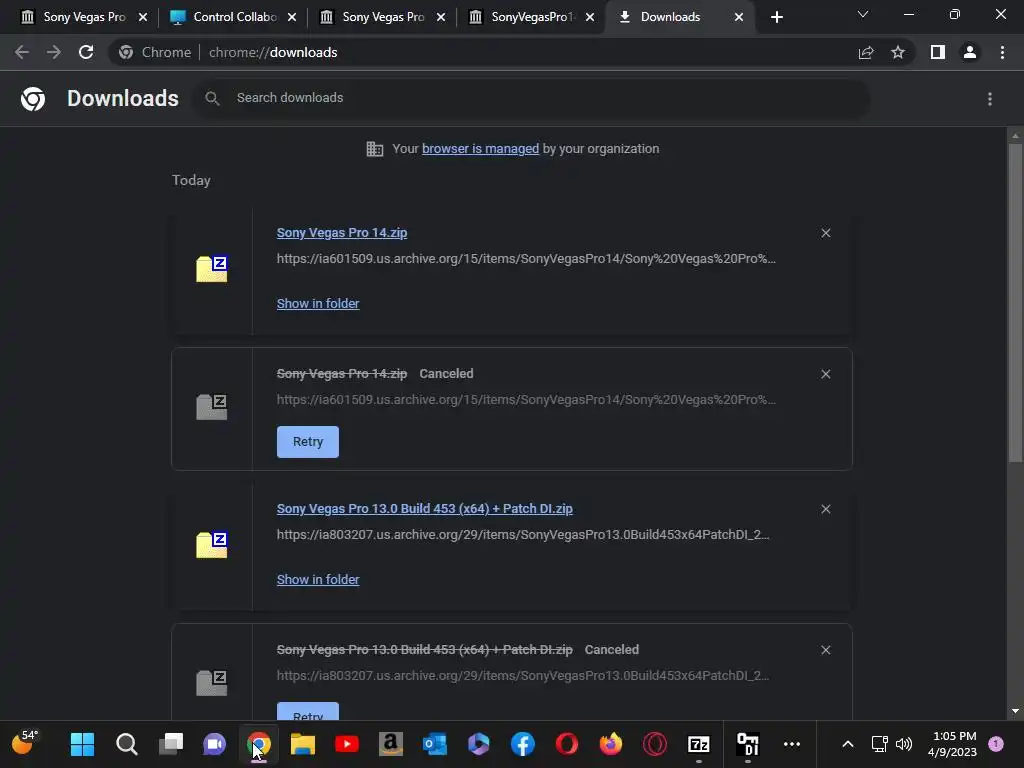Open YouTube from the taskbar
The height and width of the screenshot is (768, 1024).
[347, 744]
